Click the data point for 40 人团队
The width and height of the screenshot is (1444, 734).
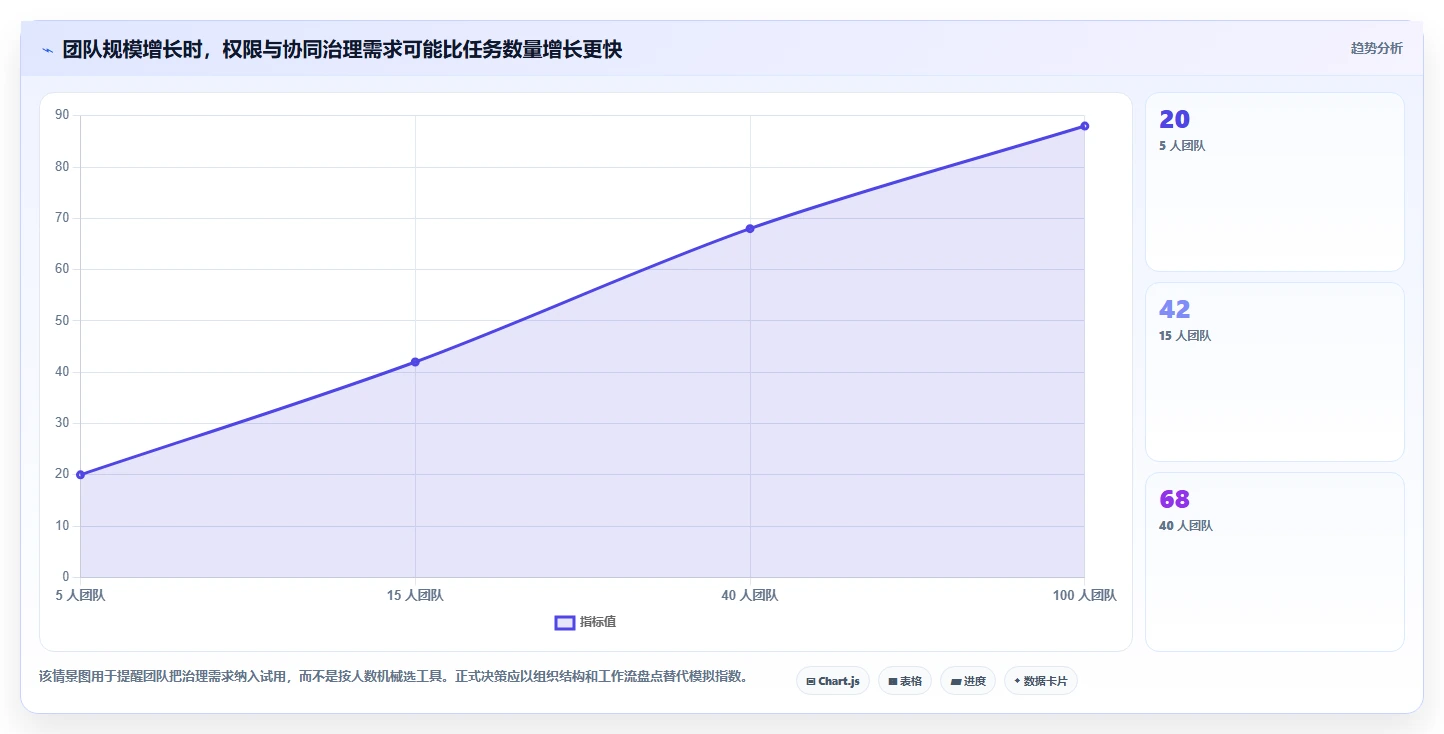tap(750, 229)
